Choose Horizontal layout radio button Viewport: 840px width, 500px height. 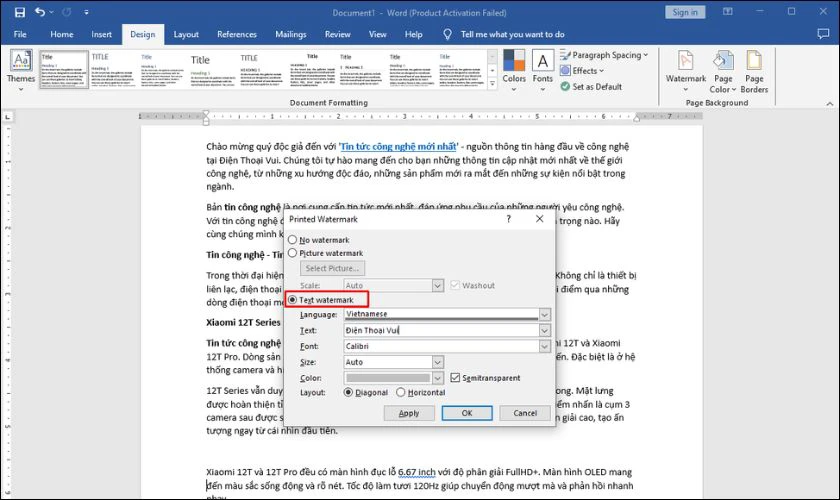click(x=401, y=392)
